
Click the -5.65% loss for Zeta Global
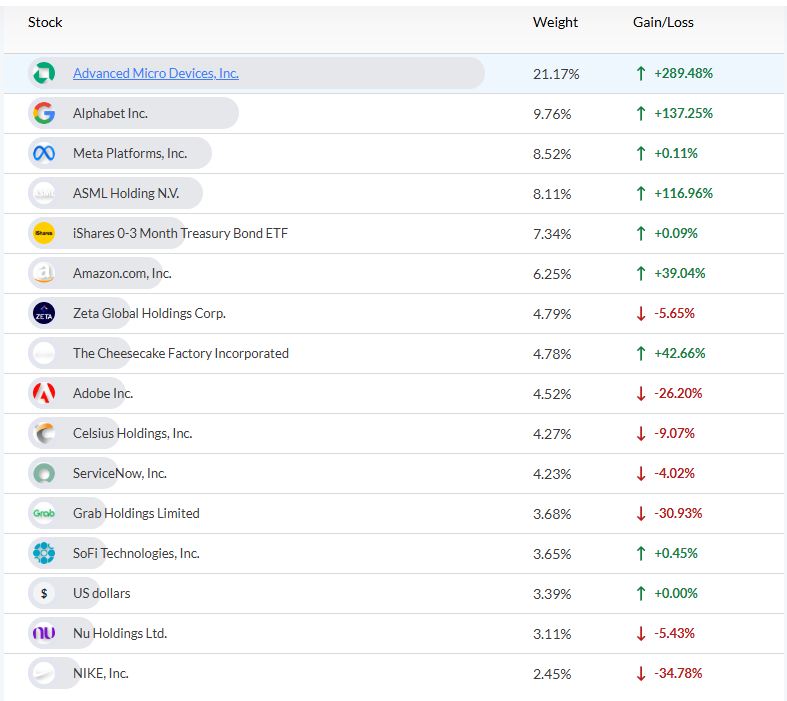click(675, 314)
